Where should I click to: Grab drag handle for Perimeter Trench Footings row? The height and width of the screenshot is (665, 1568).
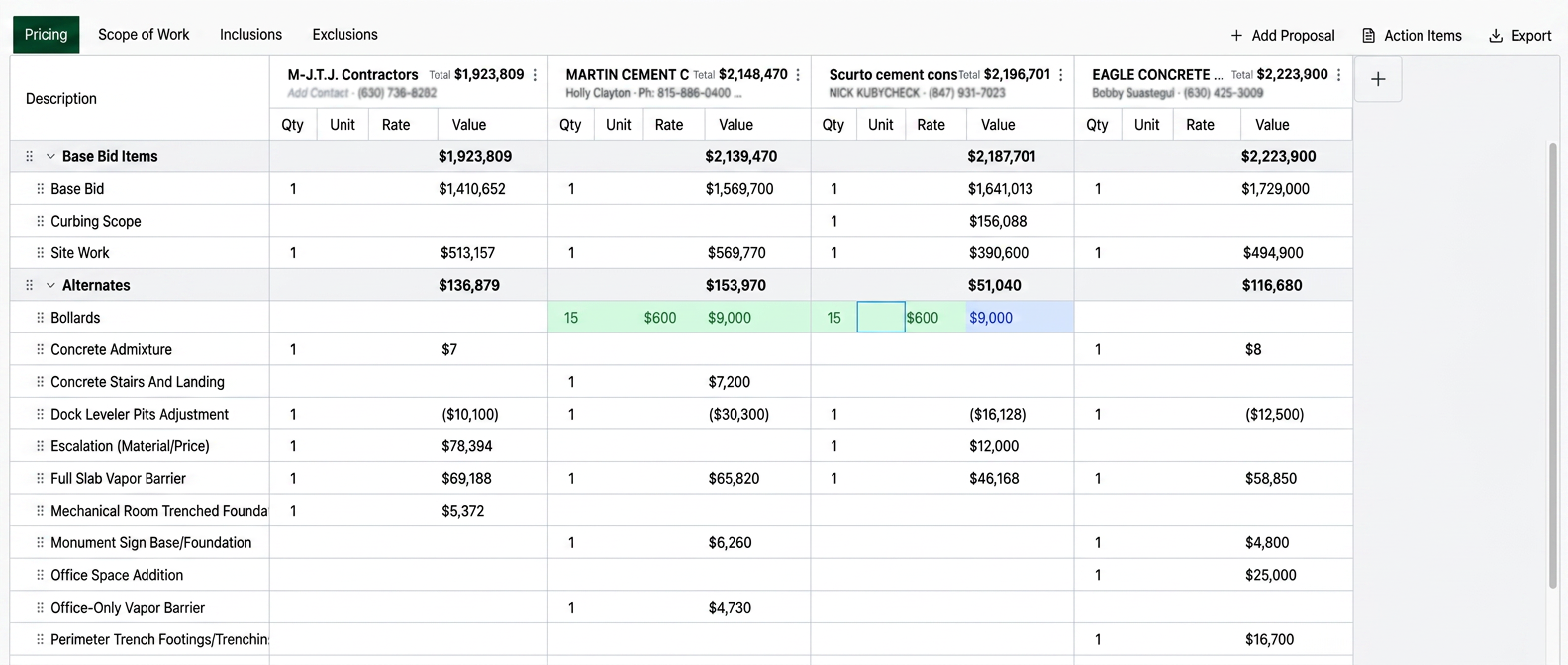pyautogui.click(x=40, y=639)
